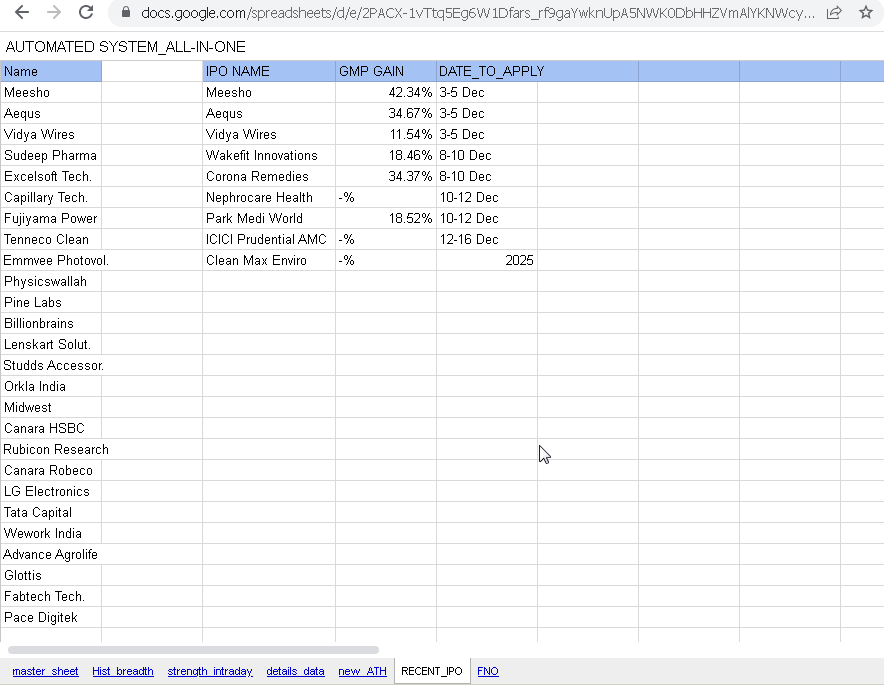Open the master_sheet tab
The width and height of the screenshot is (884, 685).
(45, 671)
